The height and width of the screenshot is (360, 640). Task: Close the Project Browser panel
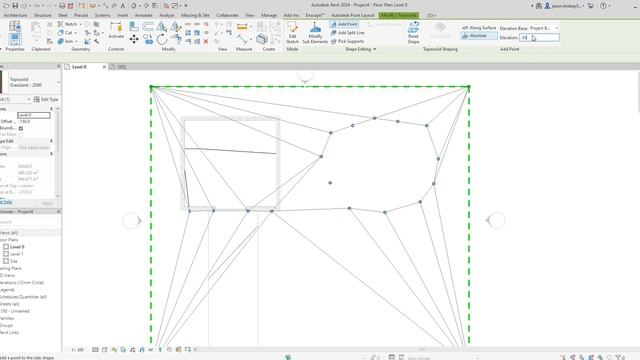coord(58,211)
